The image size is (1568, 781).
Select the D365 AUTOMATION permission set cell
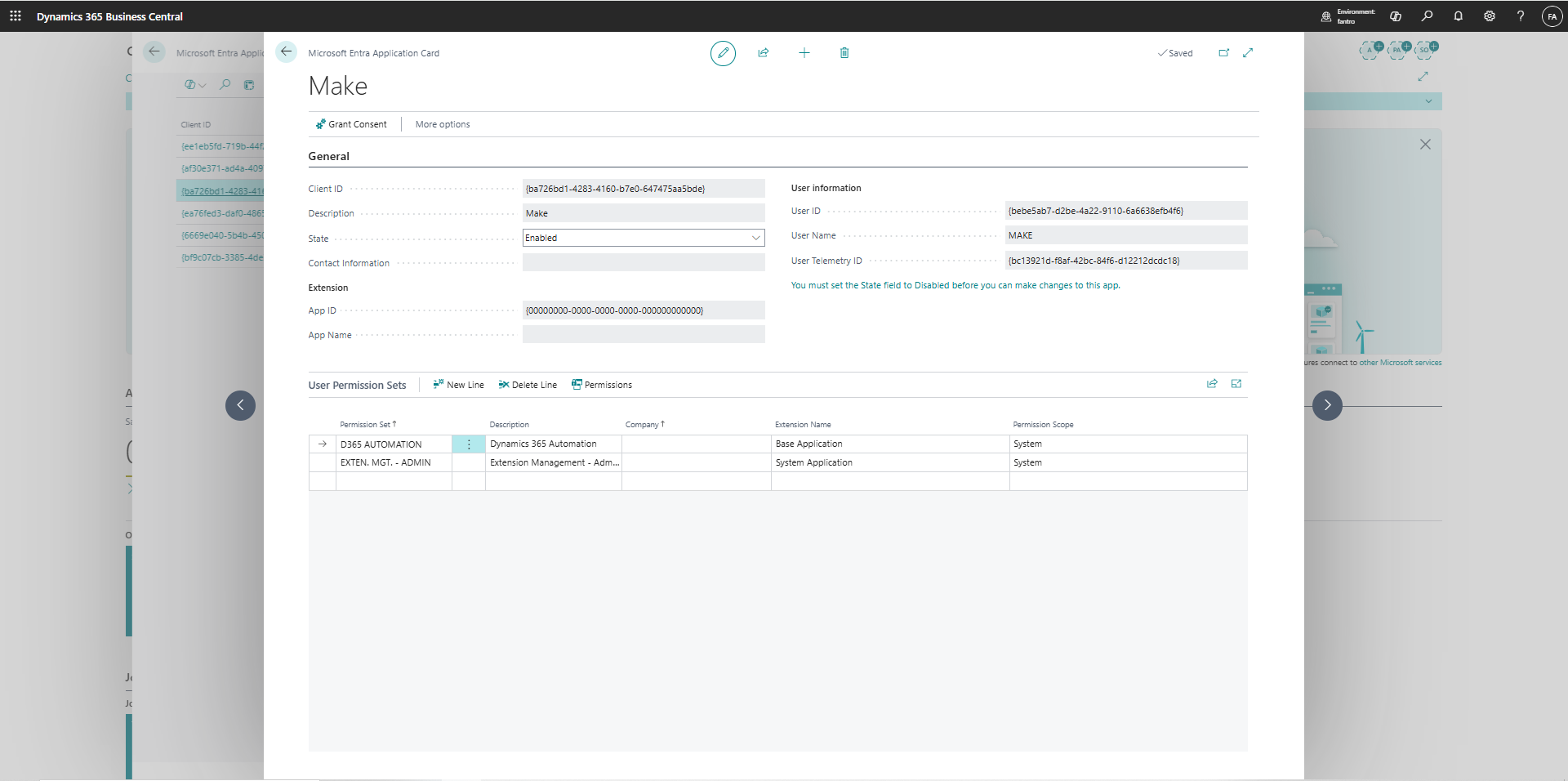[394, 444]
